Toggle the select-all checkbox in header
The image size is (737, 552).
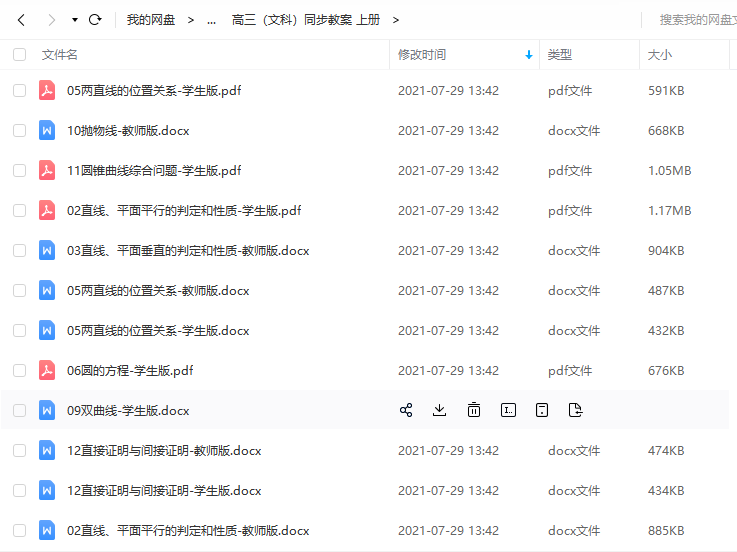tap(20, 55)
